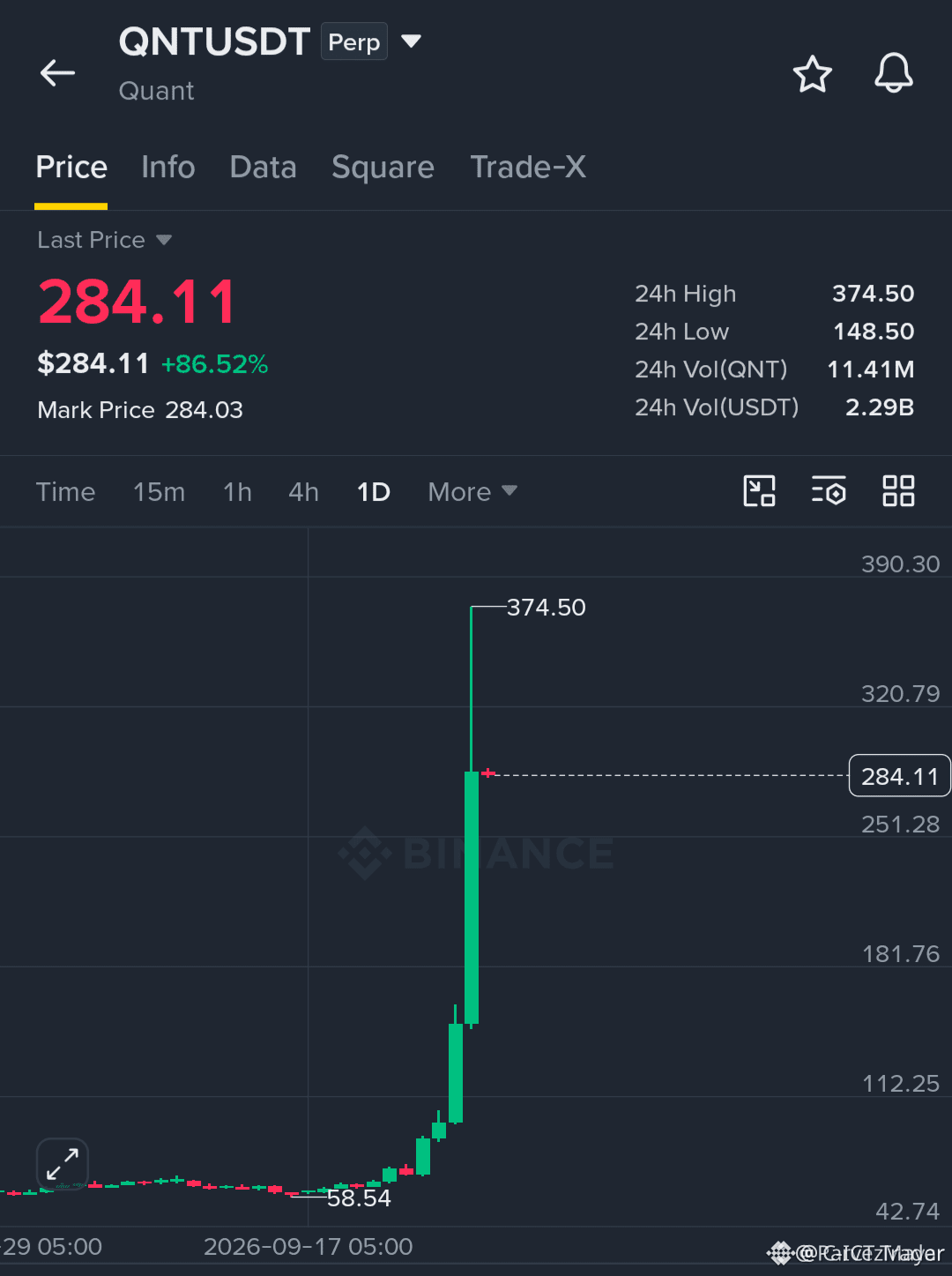Open the Square tab
Viewport: 952px width, 1276px height.
pos(383,168)
